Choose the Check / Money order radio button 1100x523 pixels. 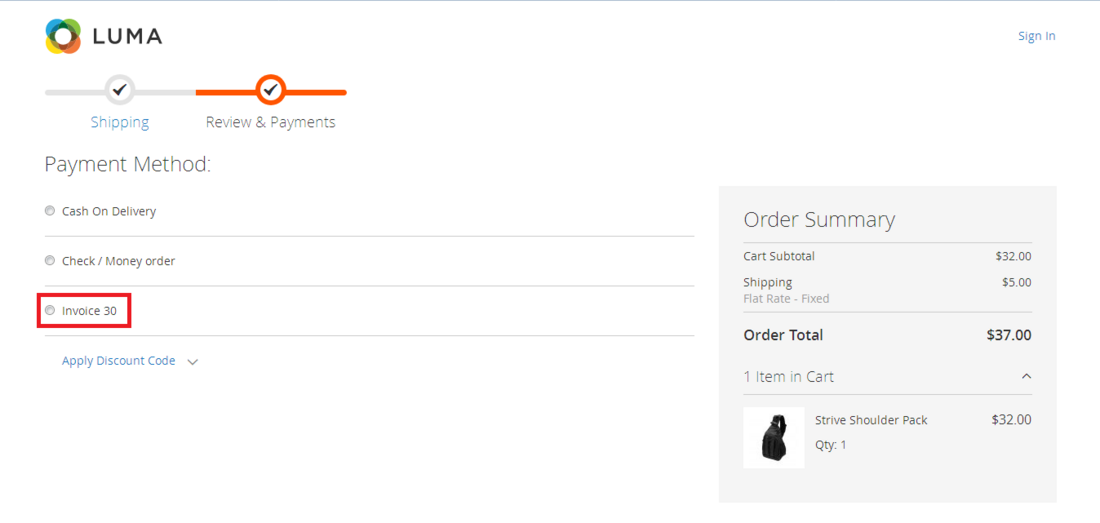tap(50, 261)
